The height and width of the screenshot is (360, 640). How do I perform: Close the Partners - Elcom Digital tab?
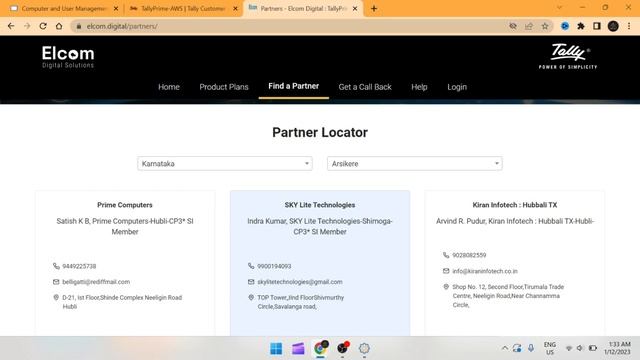(x=355, y=8)
